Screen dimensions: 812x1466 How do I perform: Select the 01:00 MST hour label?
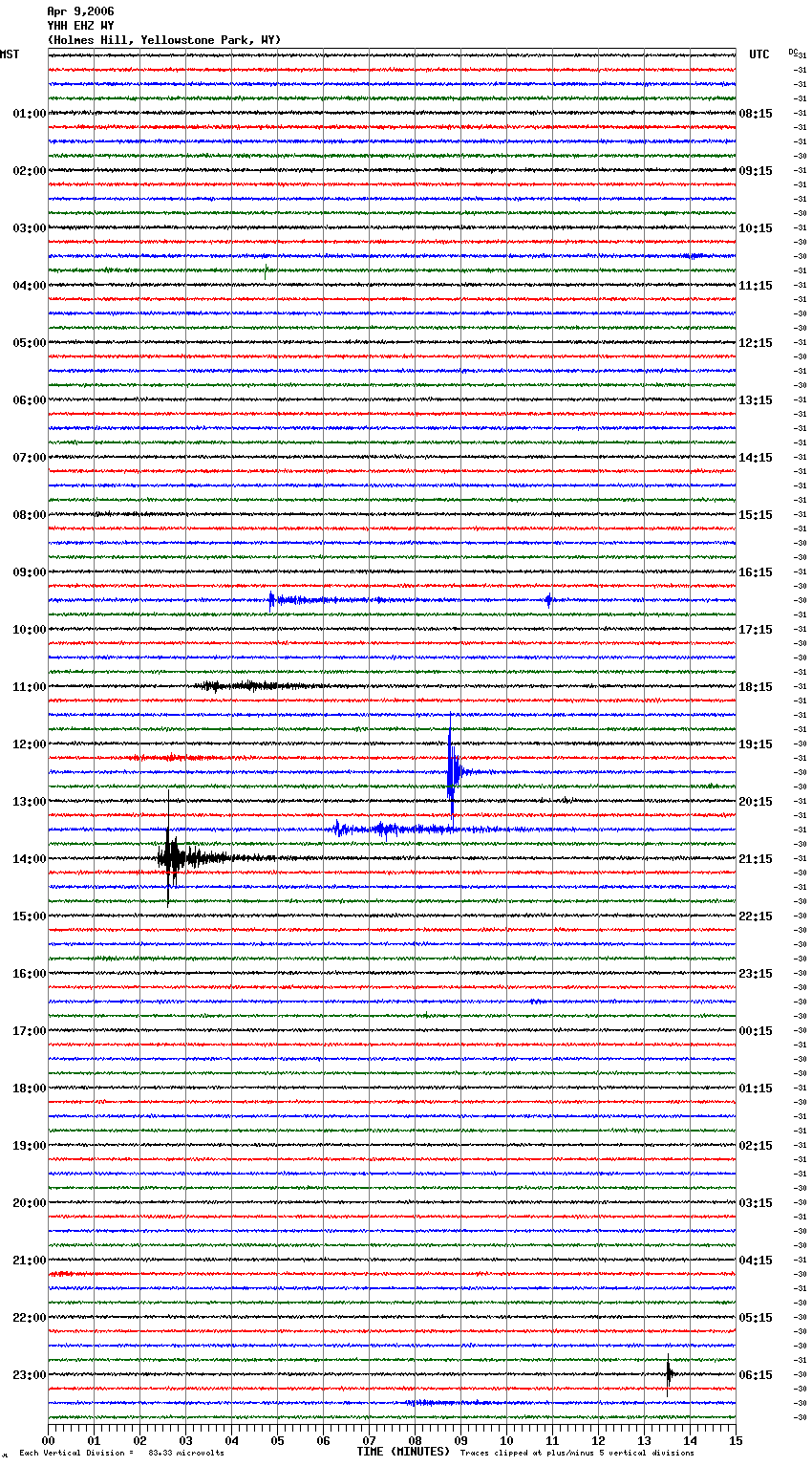[29, 114]
